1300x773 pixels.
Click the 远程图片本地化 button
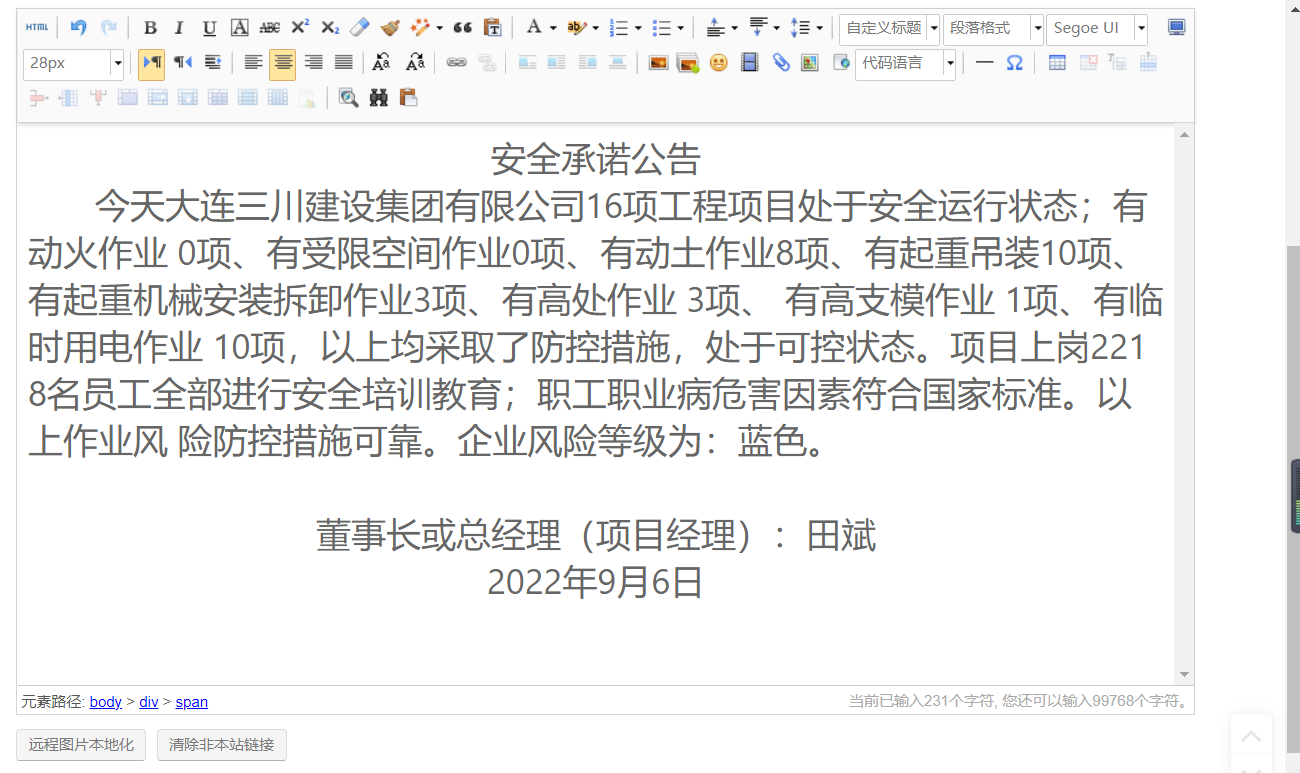coord(81,745)
